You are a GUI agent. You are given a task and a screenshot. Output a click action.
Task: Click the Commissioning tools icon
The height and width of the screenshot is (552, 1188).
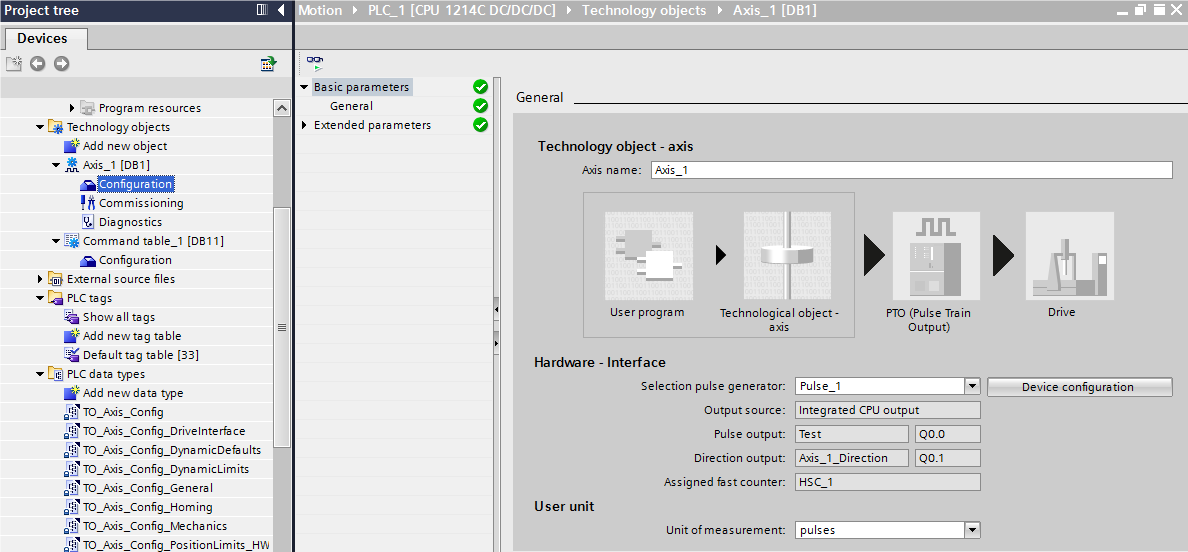tap(88, 203)
